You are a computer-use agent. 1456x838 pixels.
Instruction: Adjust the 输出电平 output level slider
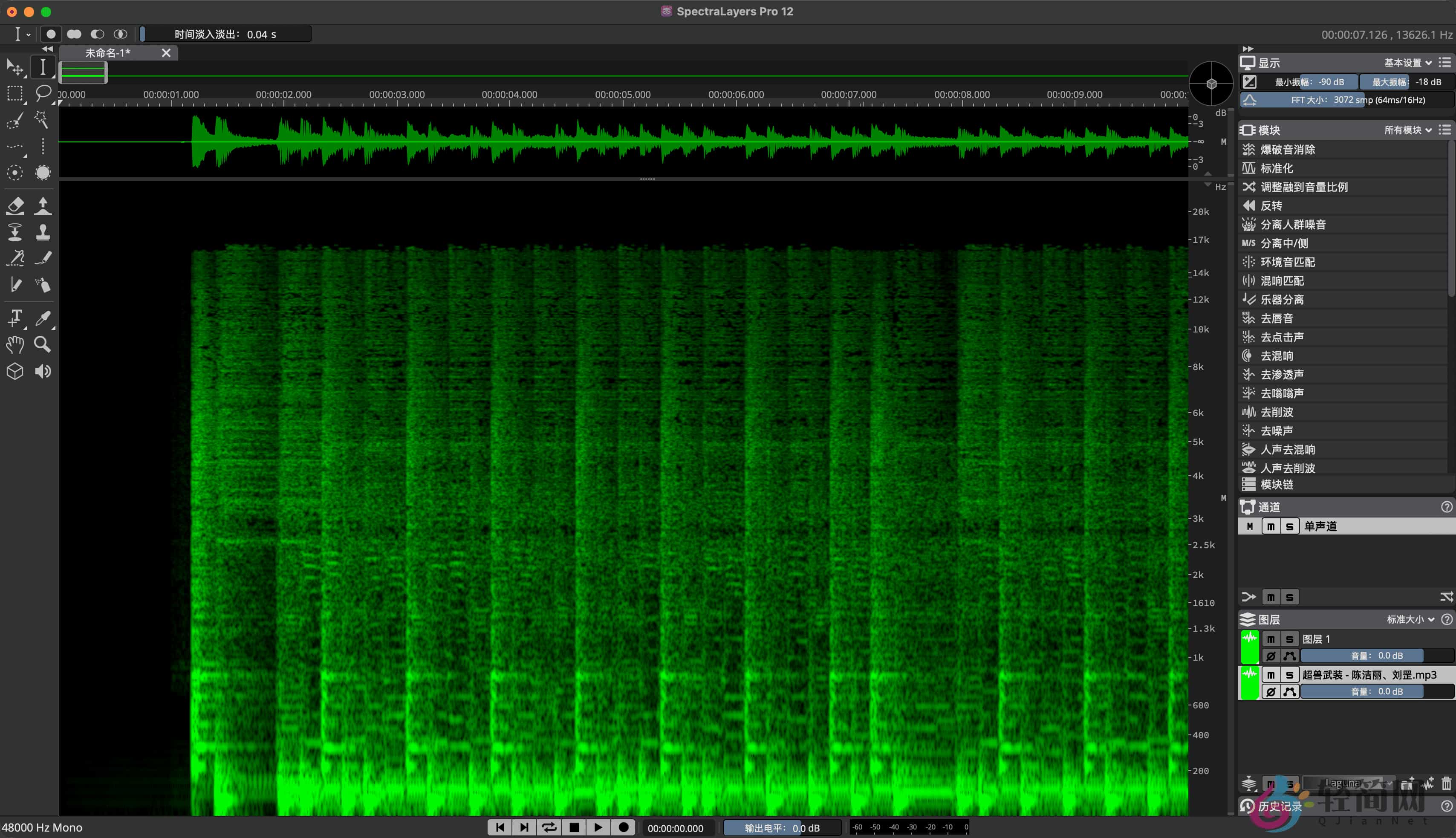pyautogui.click(x=782, y=828)
